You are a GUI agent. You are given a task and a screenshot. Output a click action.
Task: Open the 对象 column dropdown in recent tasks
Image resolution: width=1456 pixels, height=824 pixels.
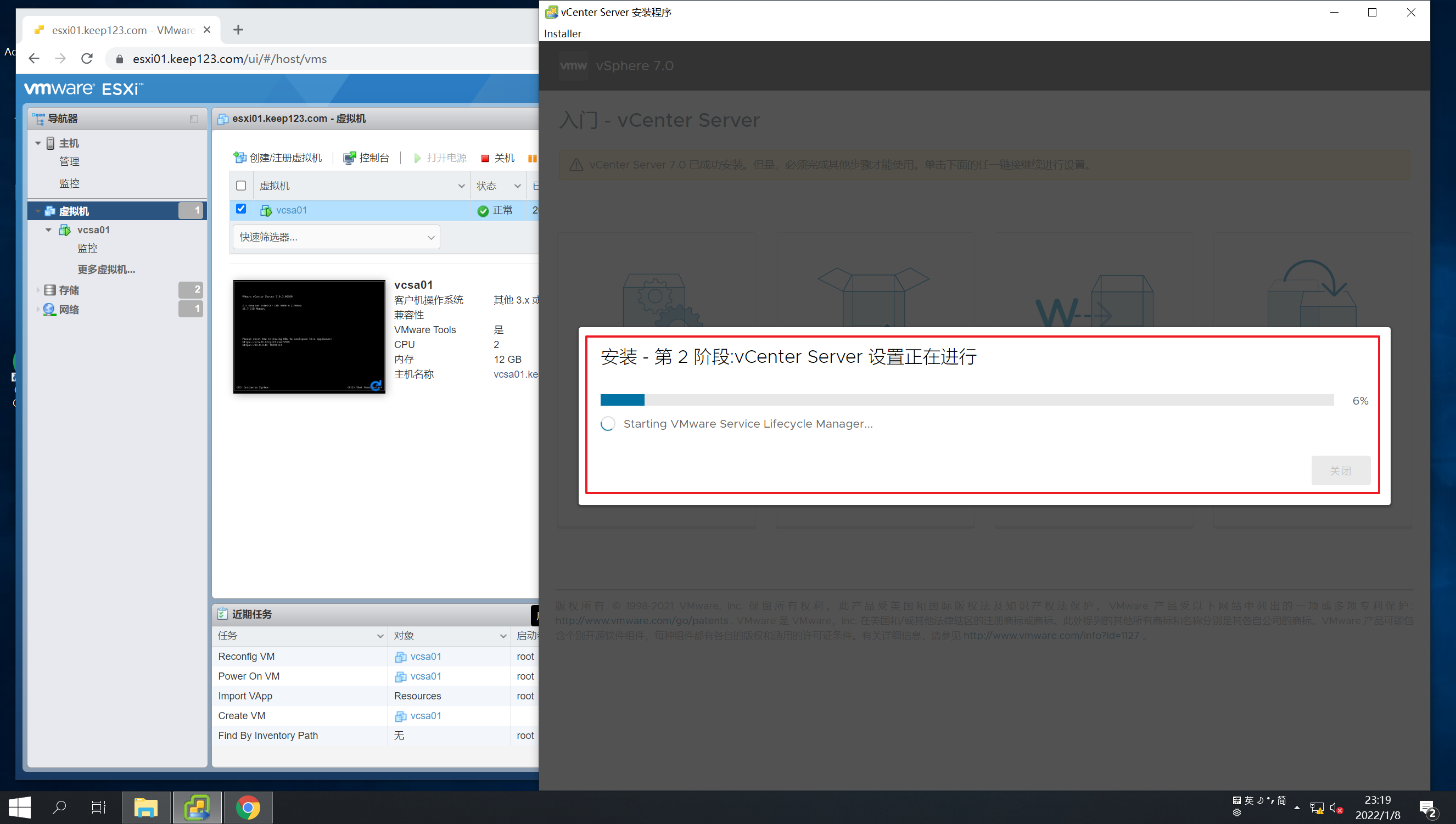tap(503, 636)
